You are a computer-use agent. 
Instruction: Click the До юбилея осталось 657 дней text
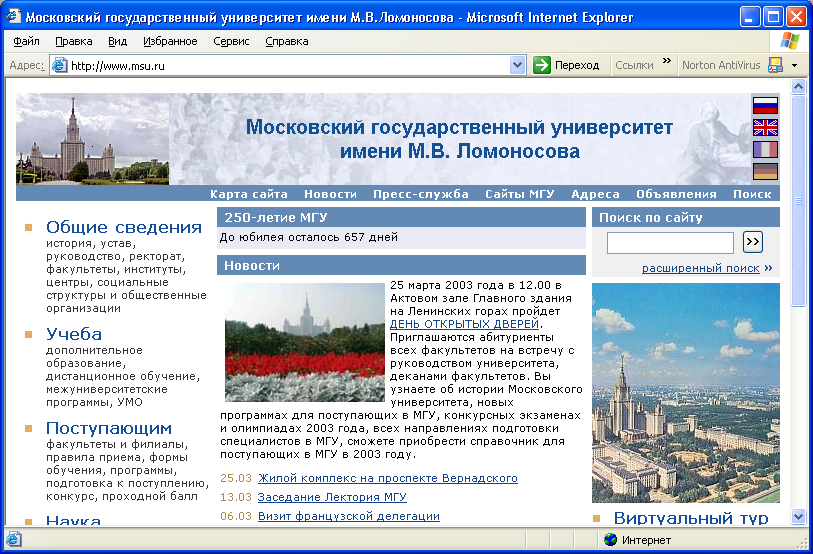(309, 237)
